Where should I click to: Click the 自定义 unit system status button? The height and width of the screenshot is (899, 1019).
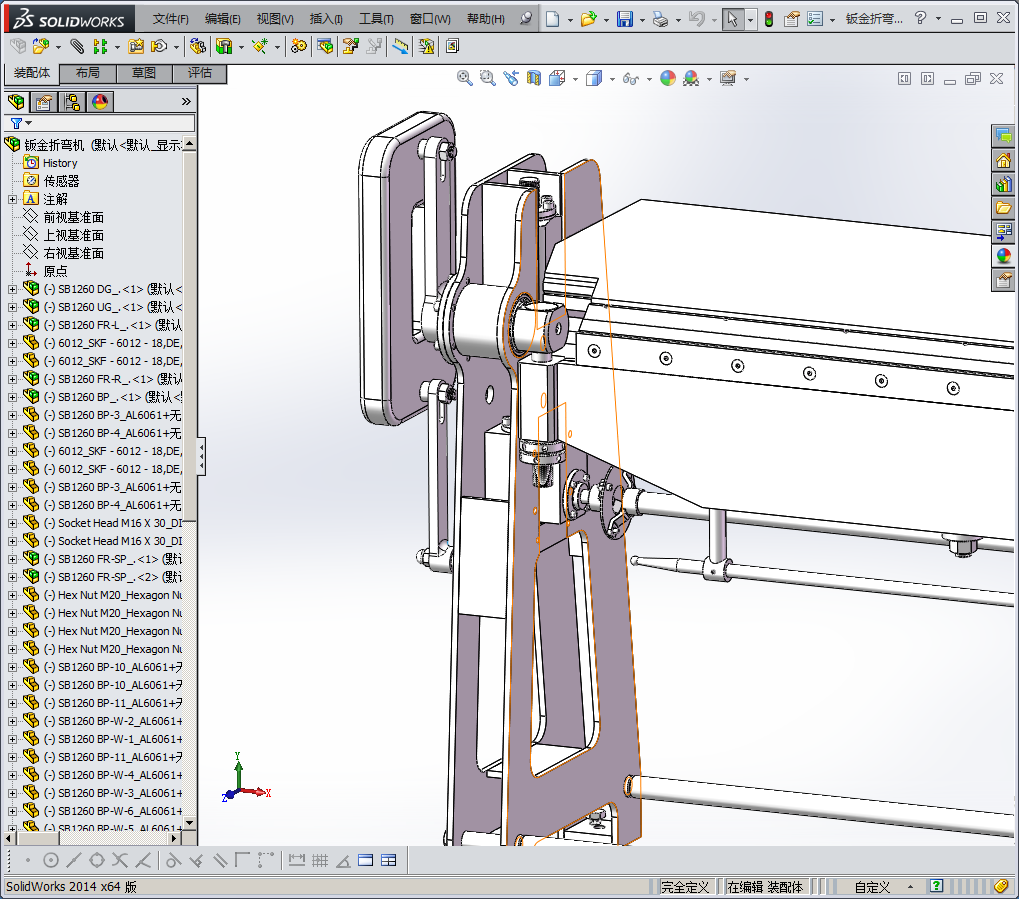[x=872, y=887]
